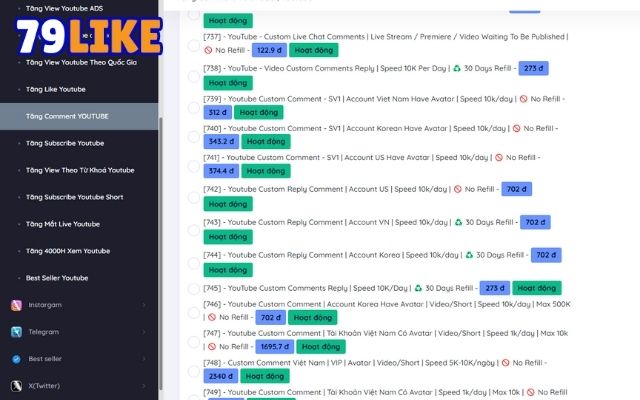The height and width of the screenshot is (400, 640).
Task: Select radio button for service 744
Action: point(193,263)
